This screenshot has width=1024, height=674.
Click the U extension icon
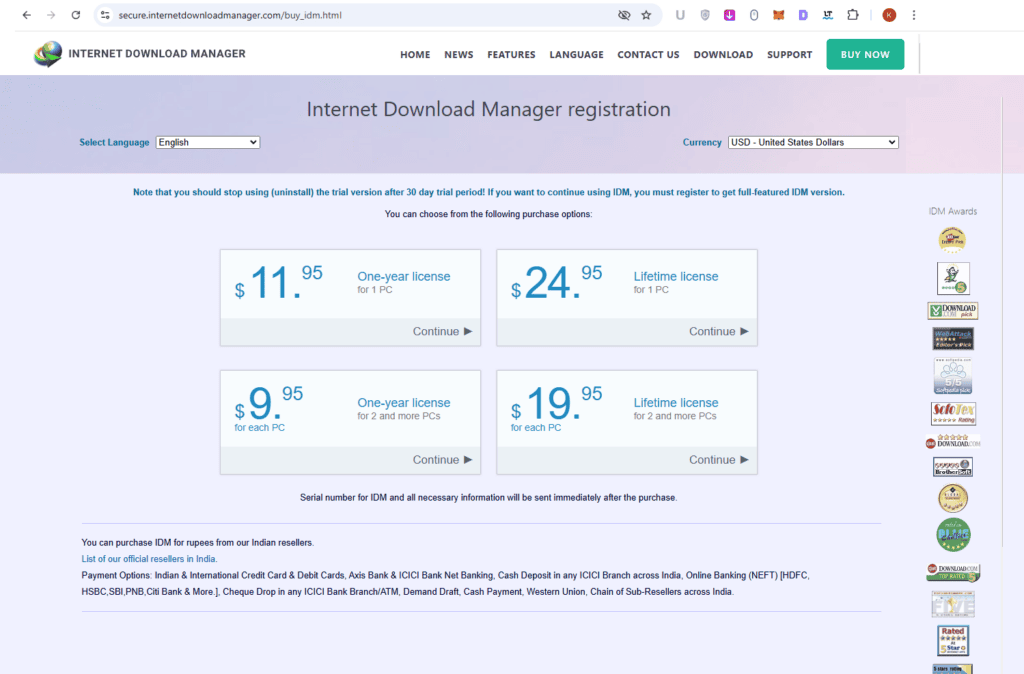click(680, 15)
